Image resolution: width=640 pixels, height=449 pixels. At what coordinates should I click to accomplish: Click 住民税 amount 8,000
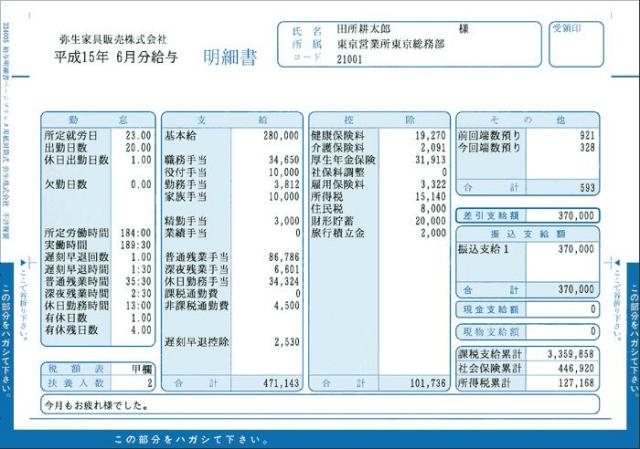tap(433, 209)
